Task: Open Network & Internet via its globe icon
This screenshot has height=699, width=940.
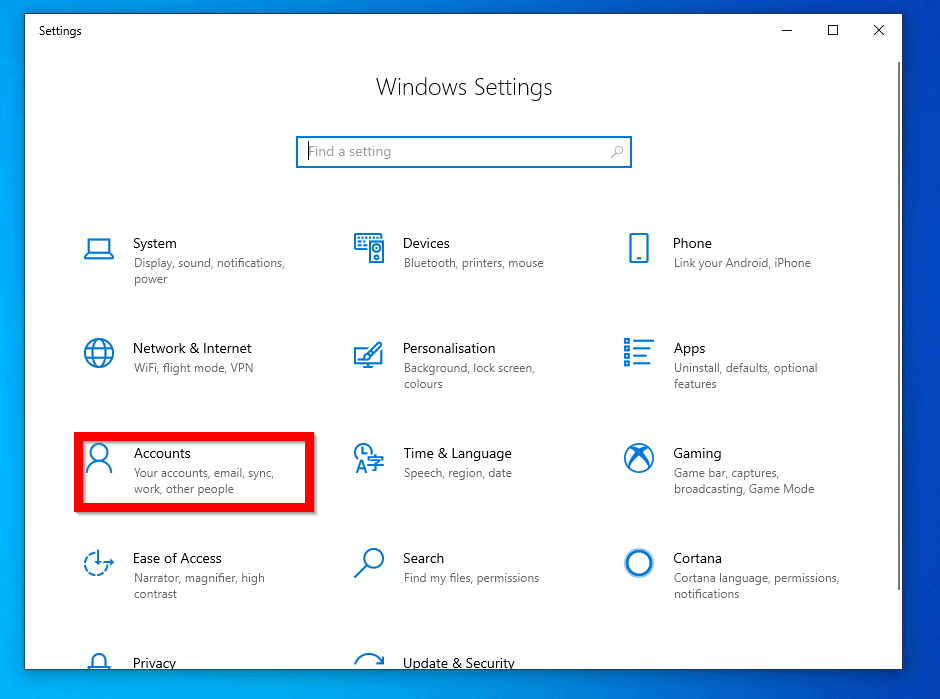Action: tap(99, 353)
